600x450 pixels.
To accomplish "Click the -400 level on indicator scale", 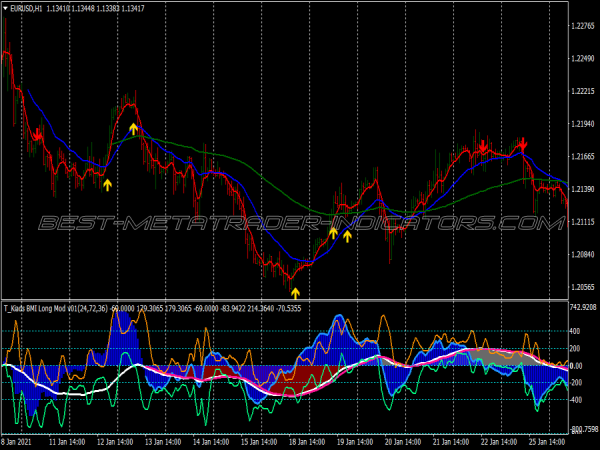I will 576,400.
